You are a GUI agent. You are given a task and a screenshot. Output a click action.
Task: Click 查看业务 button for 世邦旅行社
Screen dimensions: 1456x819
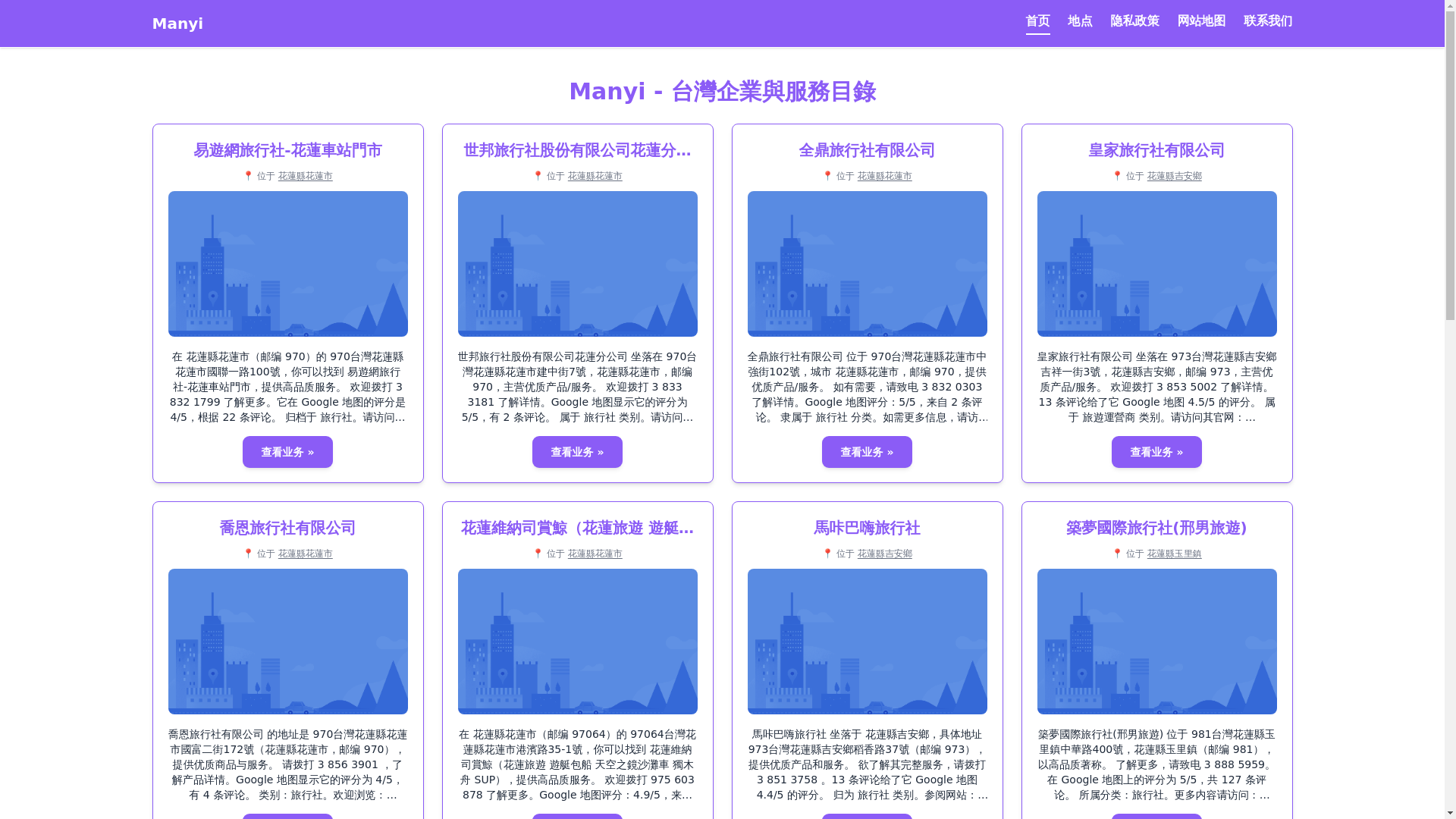pos(577,452)
